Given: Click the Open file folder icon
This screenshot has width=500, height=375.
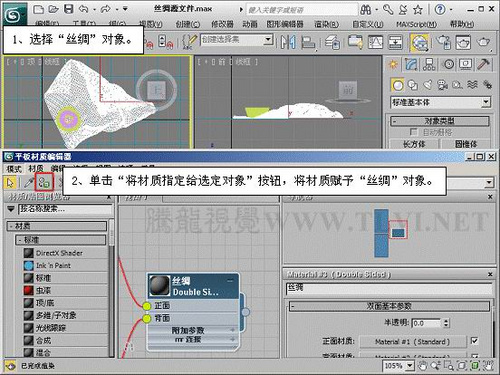Looking at the screenshot, I should (54, 9).
